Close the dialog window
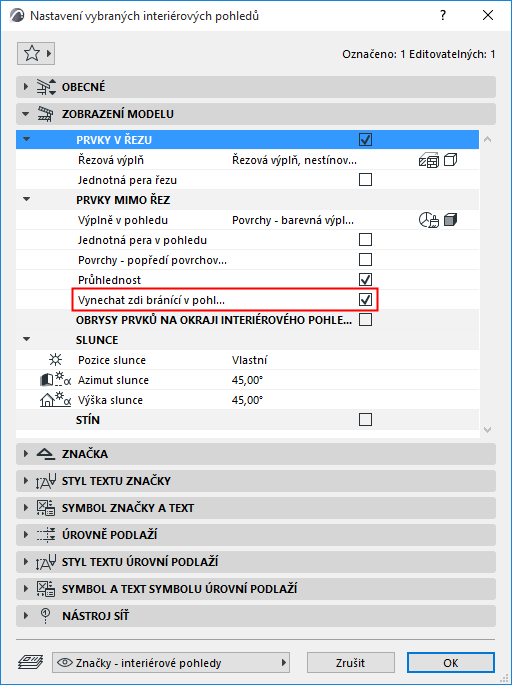 click(x=488, y=15)
